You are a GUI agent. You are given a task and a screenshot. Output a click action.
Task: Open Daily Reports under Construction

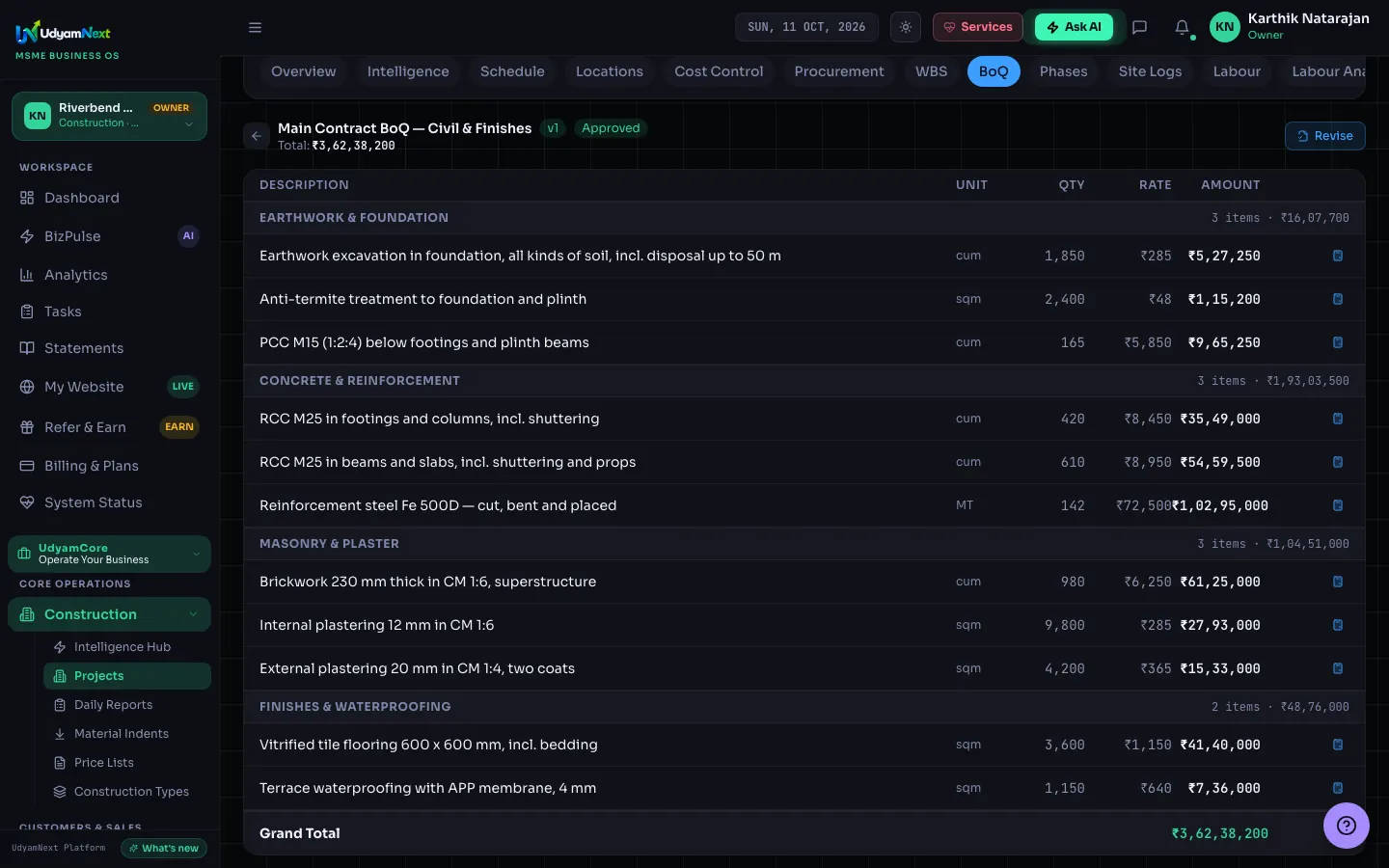pyautogui.click(x=127, y=705)
